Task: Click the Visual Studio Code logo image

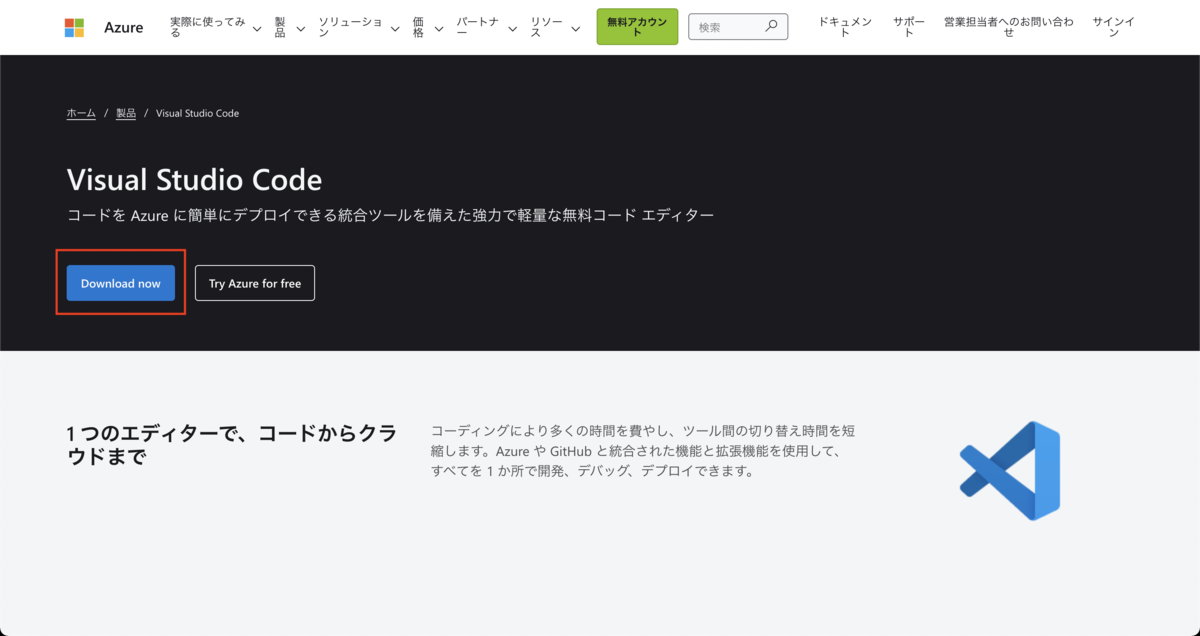Action: tap(1010, 471)
